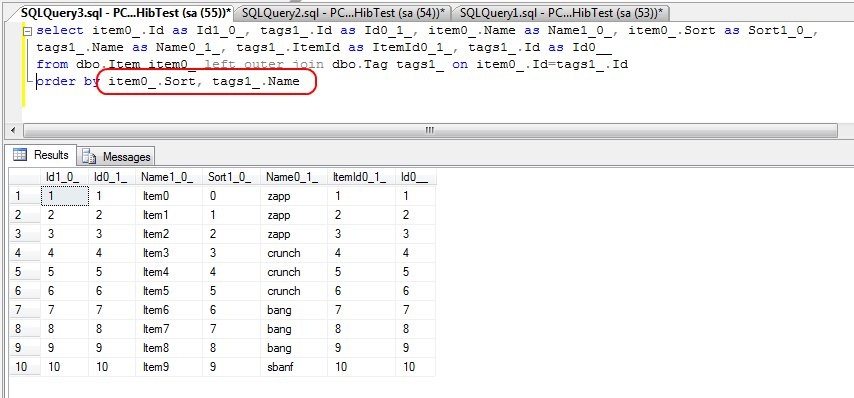Viewport: 854px width, 398px height.
Task: Click the Item3 cell
Action: click(x=168, y=253)
